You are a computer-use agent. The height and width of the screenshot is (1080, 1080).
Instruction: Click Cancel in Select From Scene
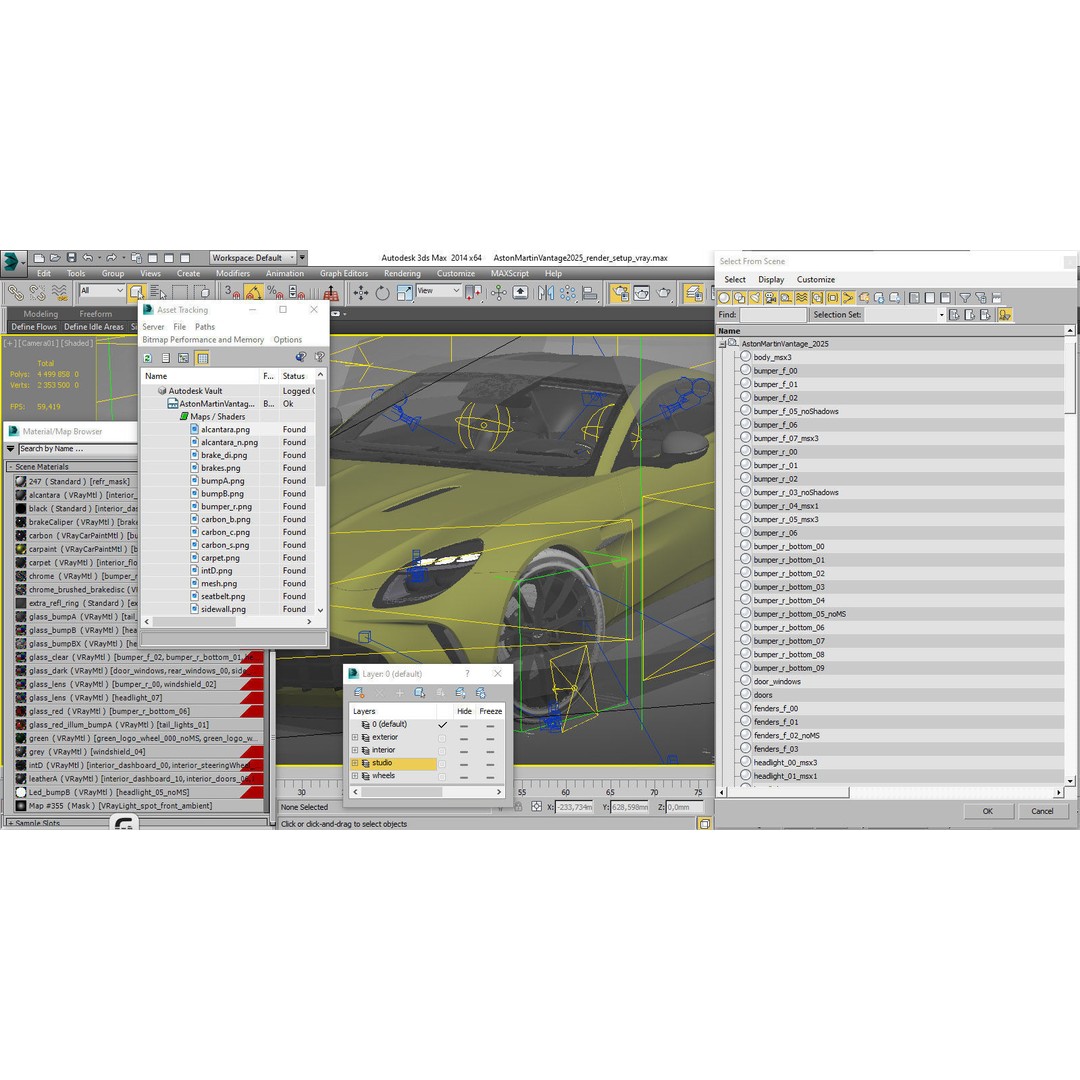pyautogui.click(x=1042, y=811)
